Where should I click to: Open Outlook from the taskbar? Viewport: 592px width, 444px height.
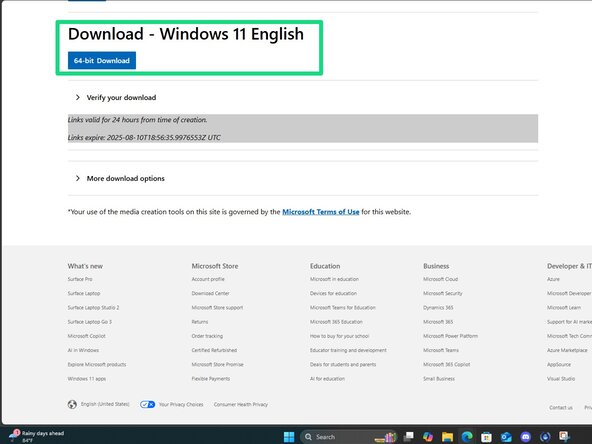click(506, 437)
